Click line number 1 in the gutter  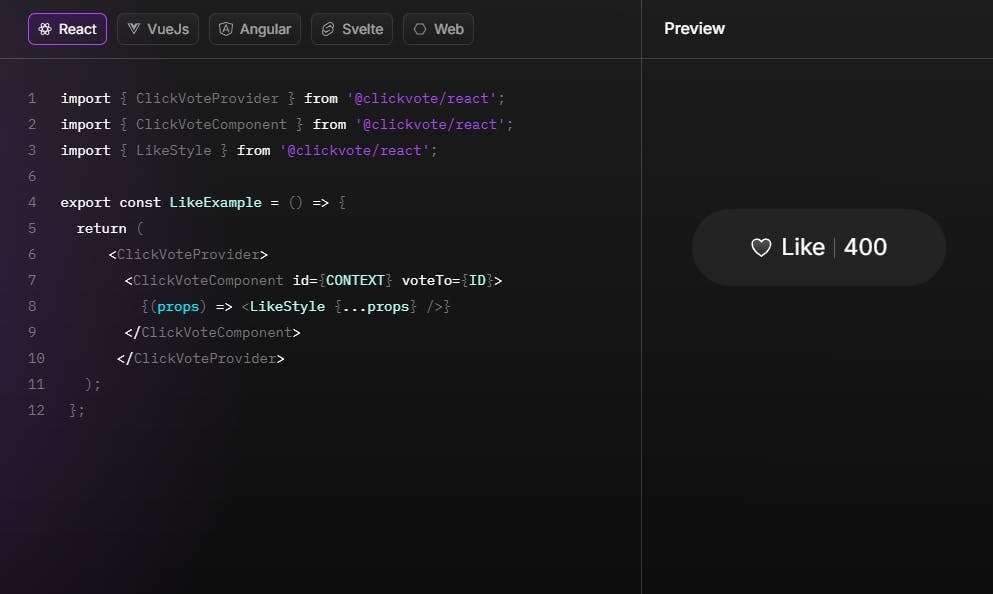pyautogui.click(x=32, y=99)
